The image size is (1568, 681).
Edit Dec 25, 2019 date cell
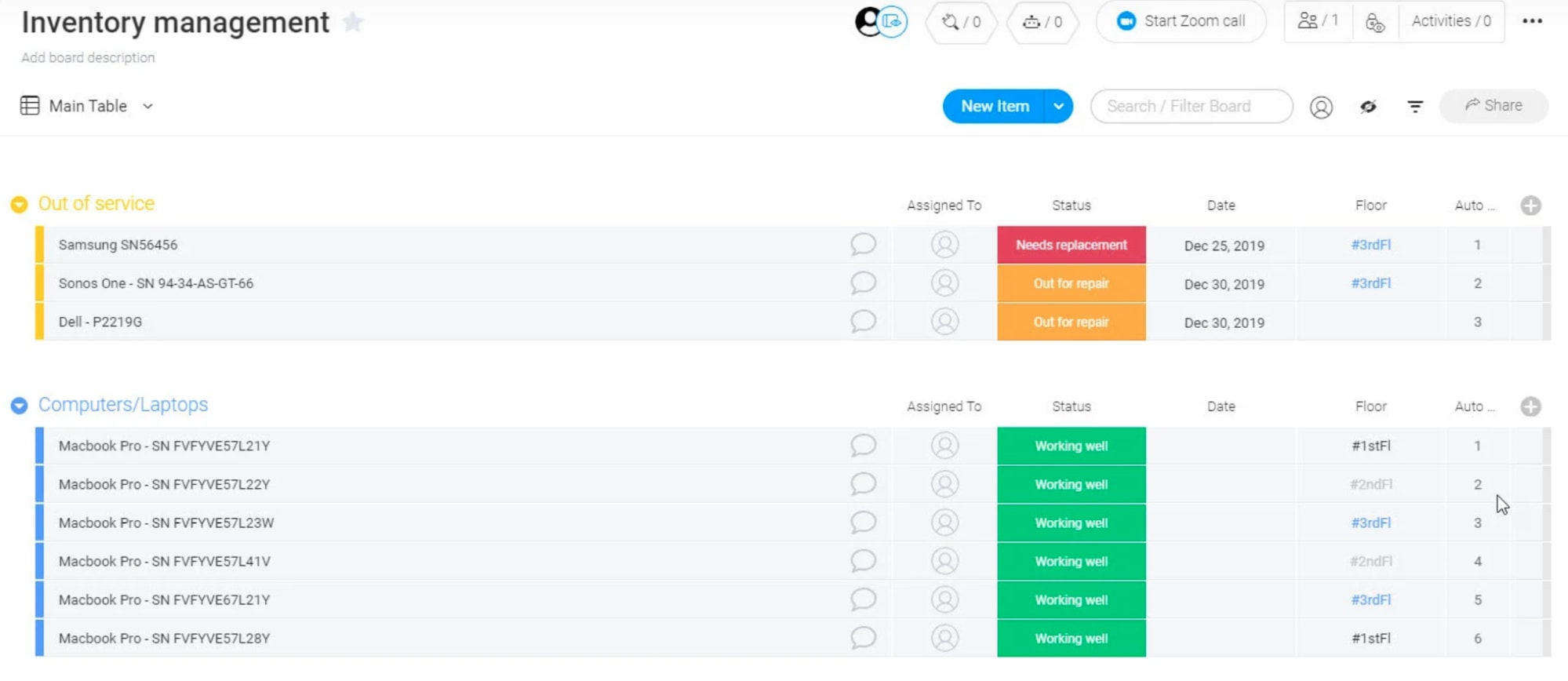pos(1224,246)
